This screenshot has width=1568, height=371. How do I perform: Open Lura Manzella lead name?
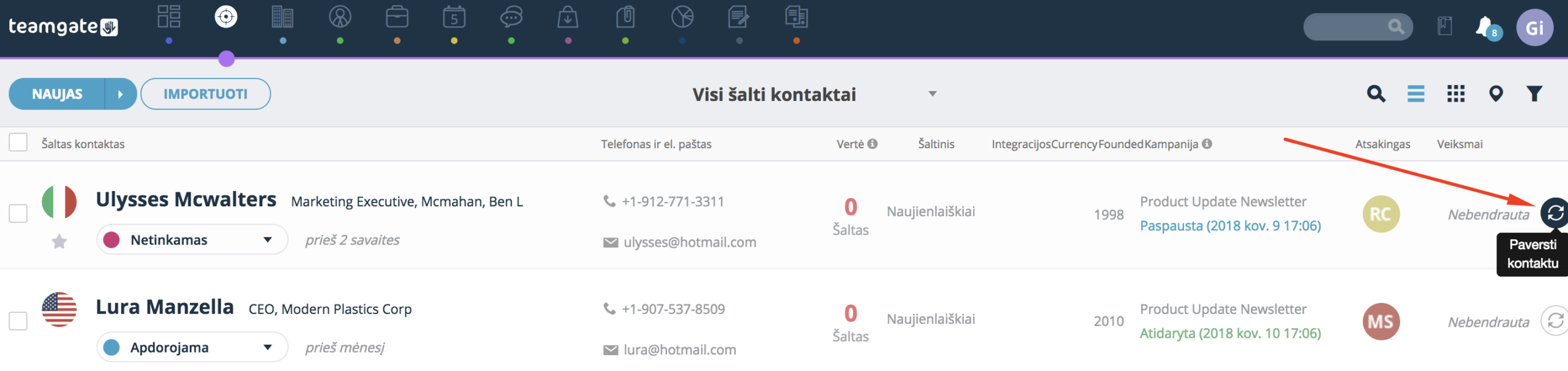tap(165, 307)
